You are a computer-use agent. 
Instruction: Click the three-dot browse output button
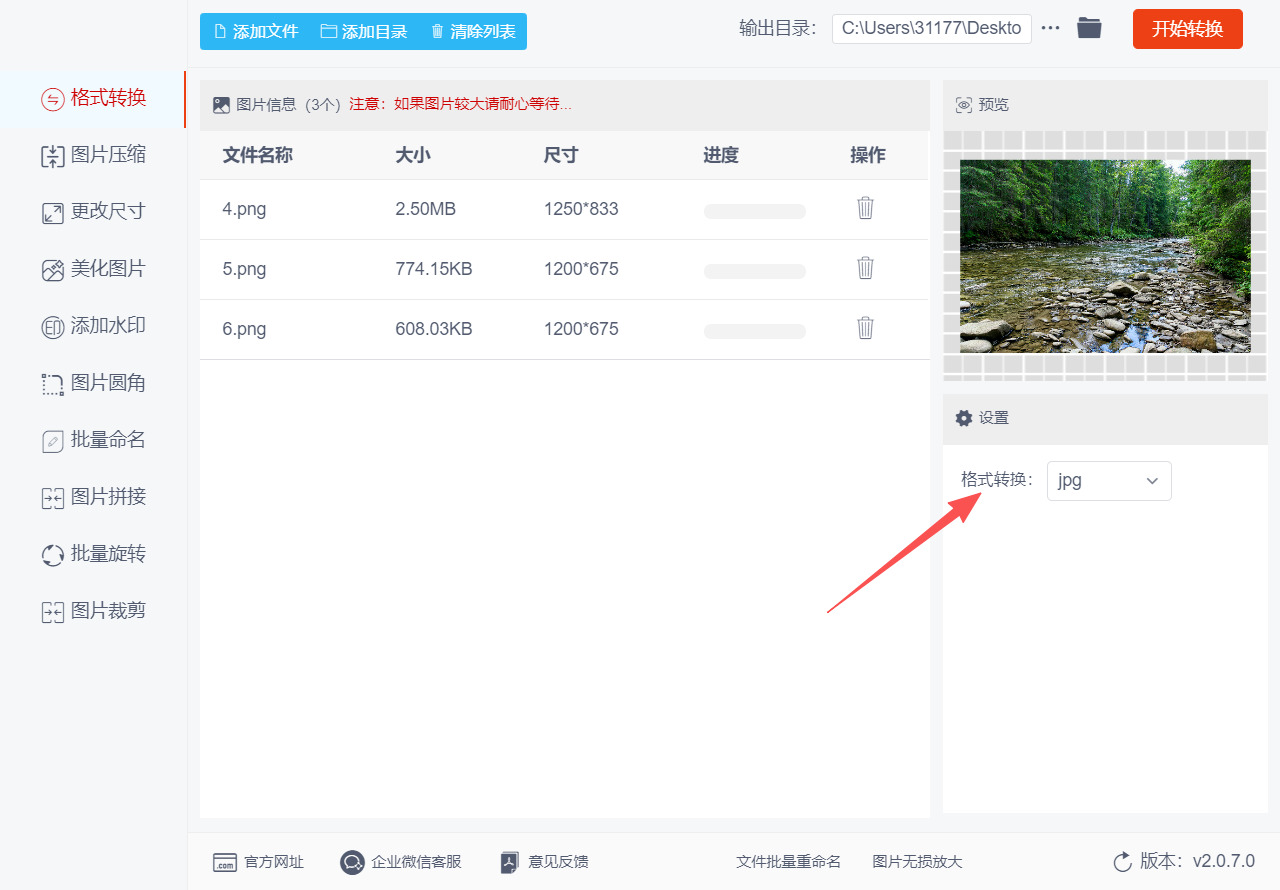coord(1050,28)
